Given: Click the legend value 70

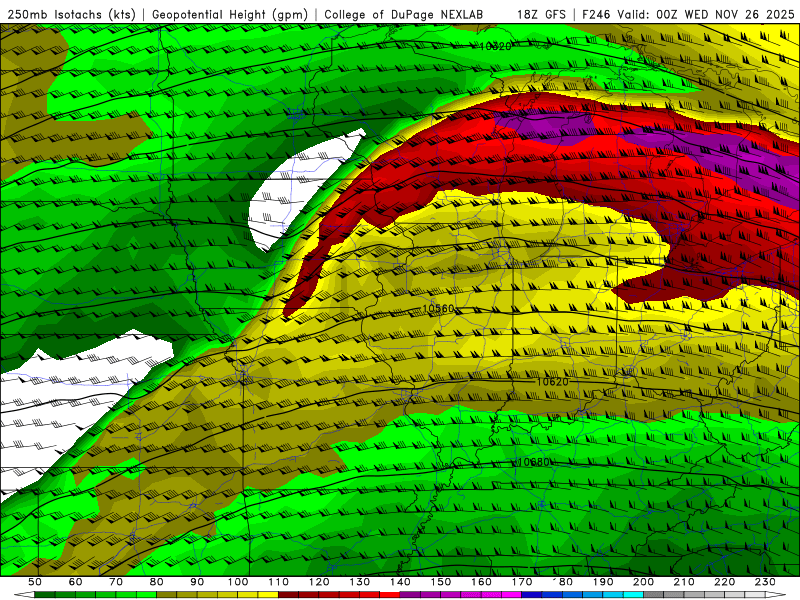Looking at the screenshot, I should click(x=116, y=582).
